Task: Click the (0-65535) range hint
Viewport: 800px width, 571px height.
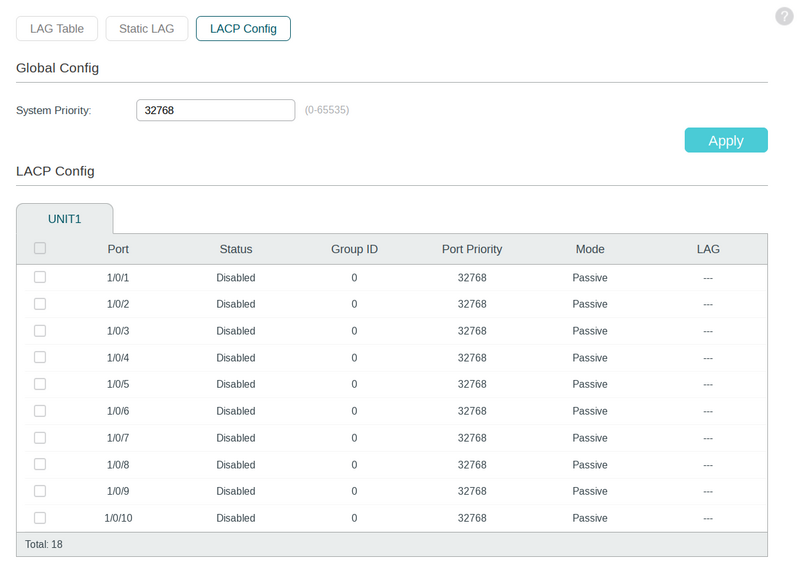Action: pyautogui.click(x=327, y=110)
